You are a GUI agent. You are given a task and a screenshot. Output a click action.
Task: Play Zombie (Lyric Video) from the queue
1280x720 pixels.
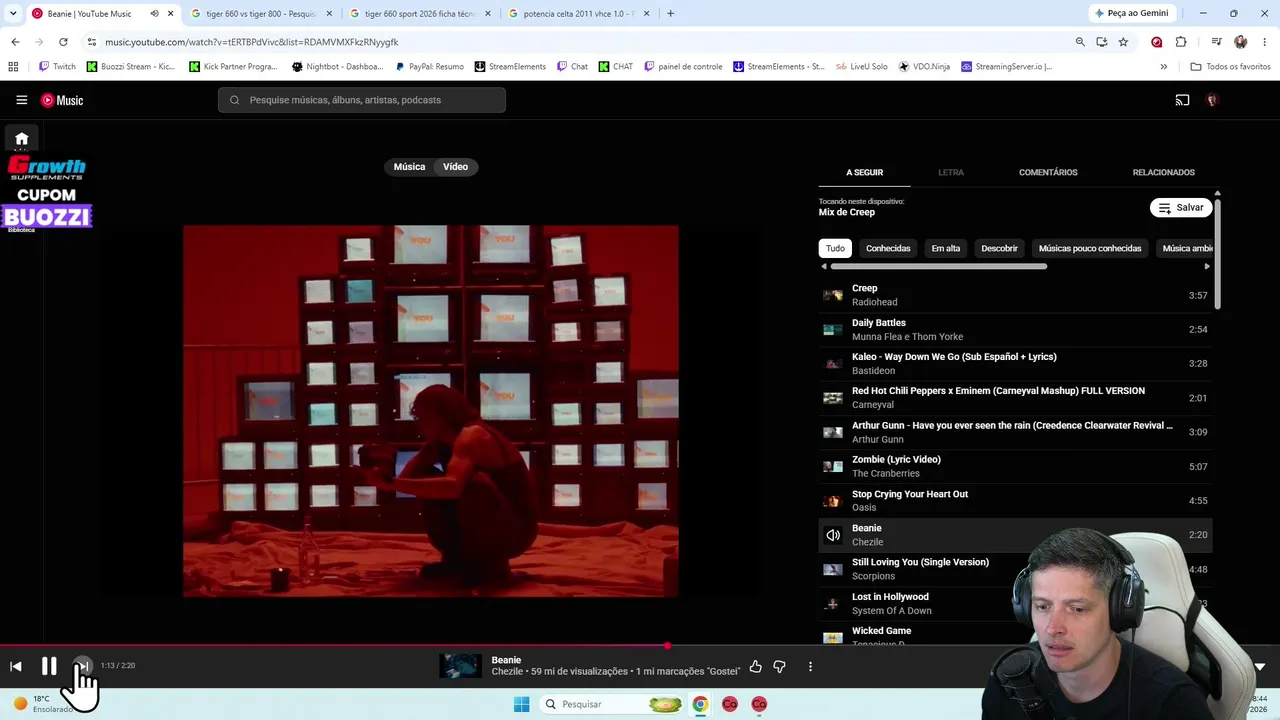(x=1015, y=467)
